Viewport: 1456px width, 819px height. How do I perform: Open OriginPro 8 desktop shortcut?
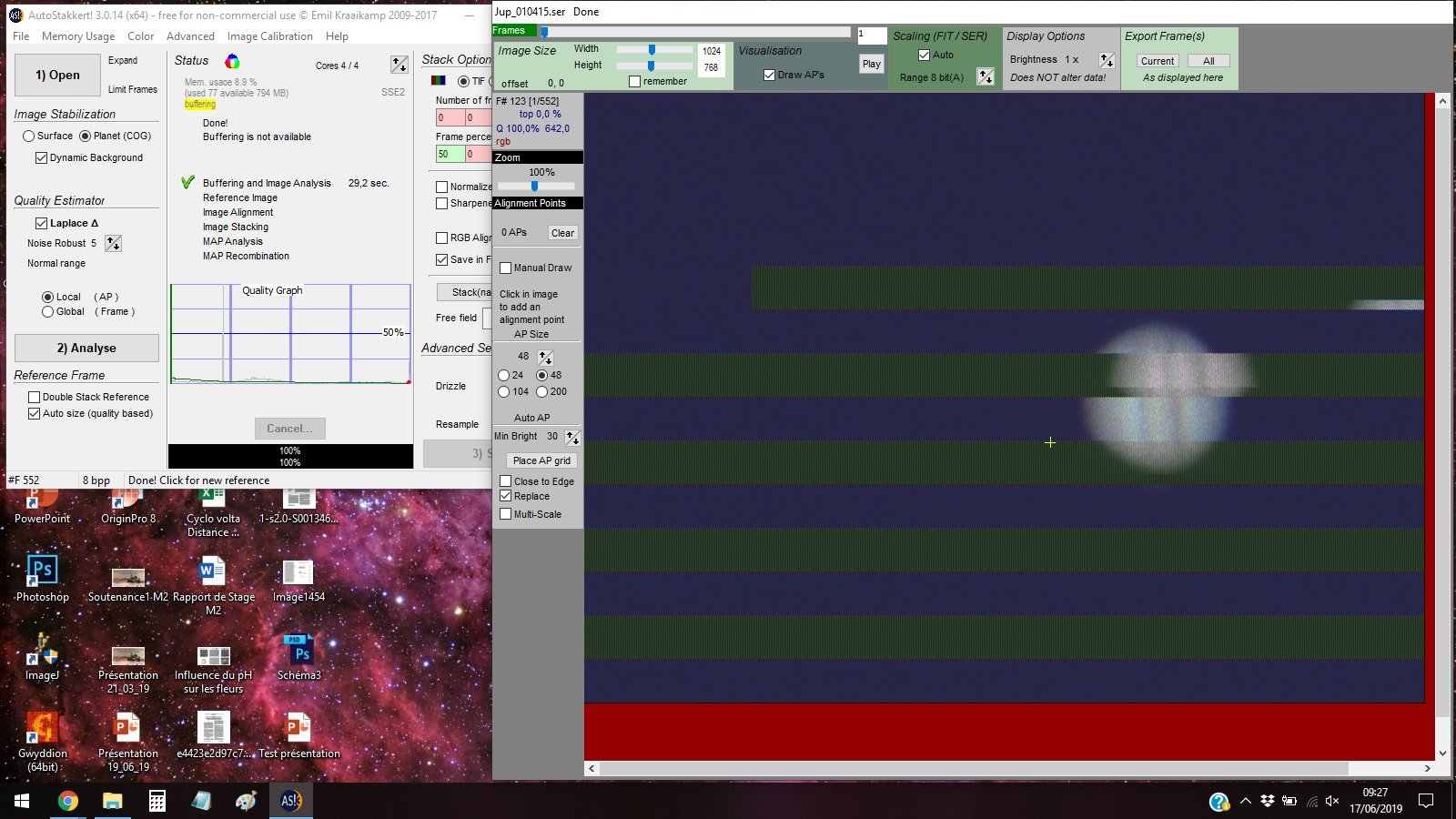pos(127,506)
